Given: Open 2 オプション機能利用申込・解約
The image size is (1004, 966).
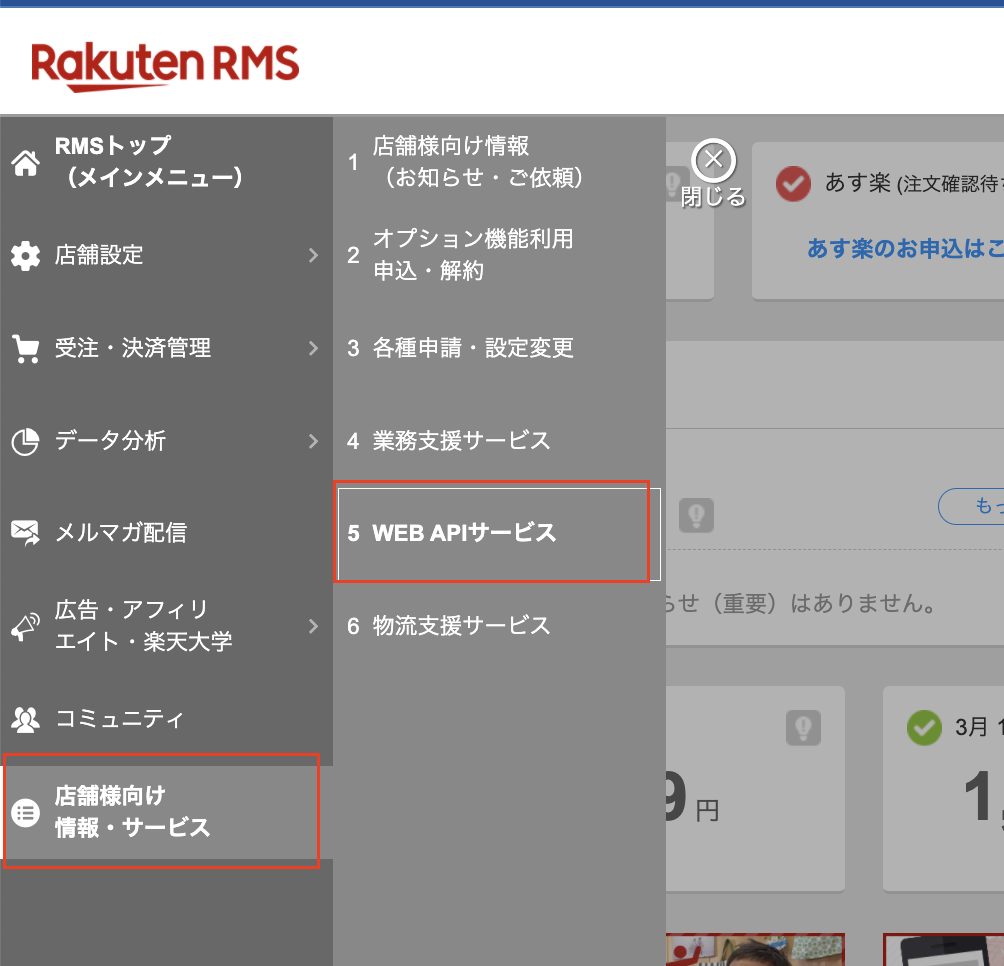Looking at the screenshot, I should tap(499, 255).
